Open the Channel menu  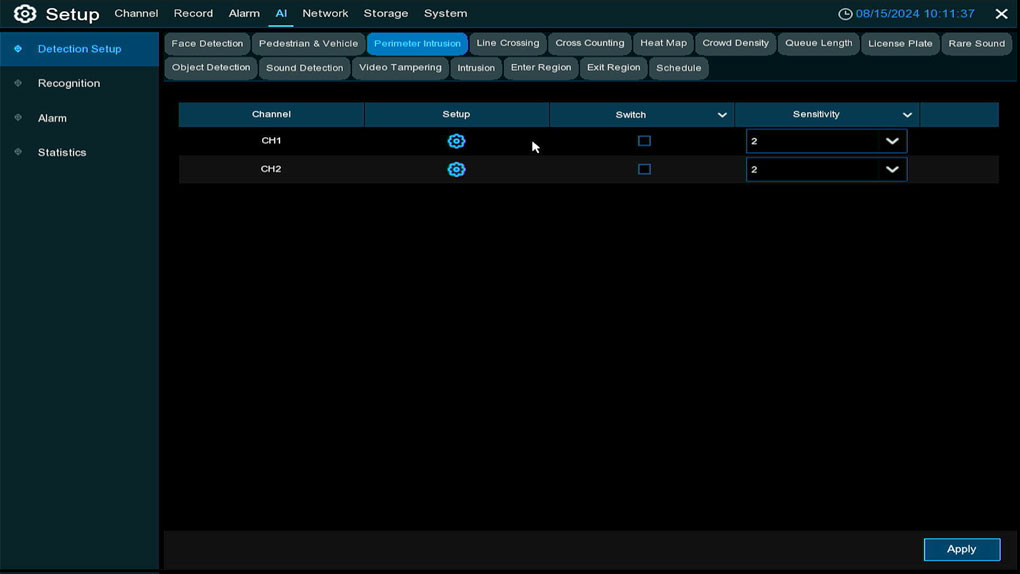click(x=136, y=14)
